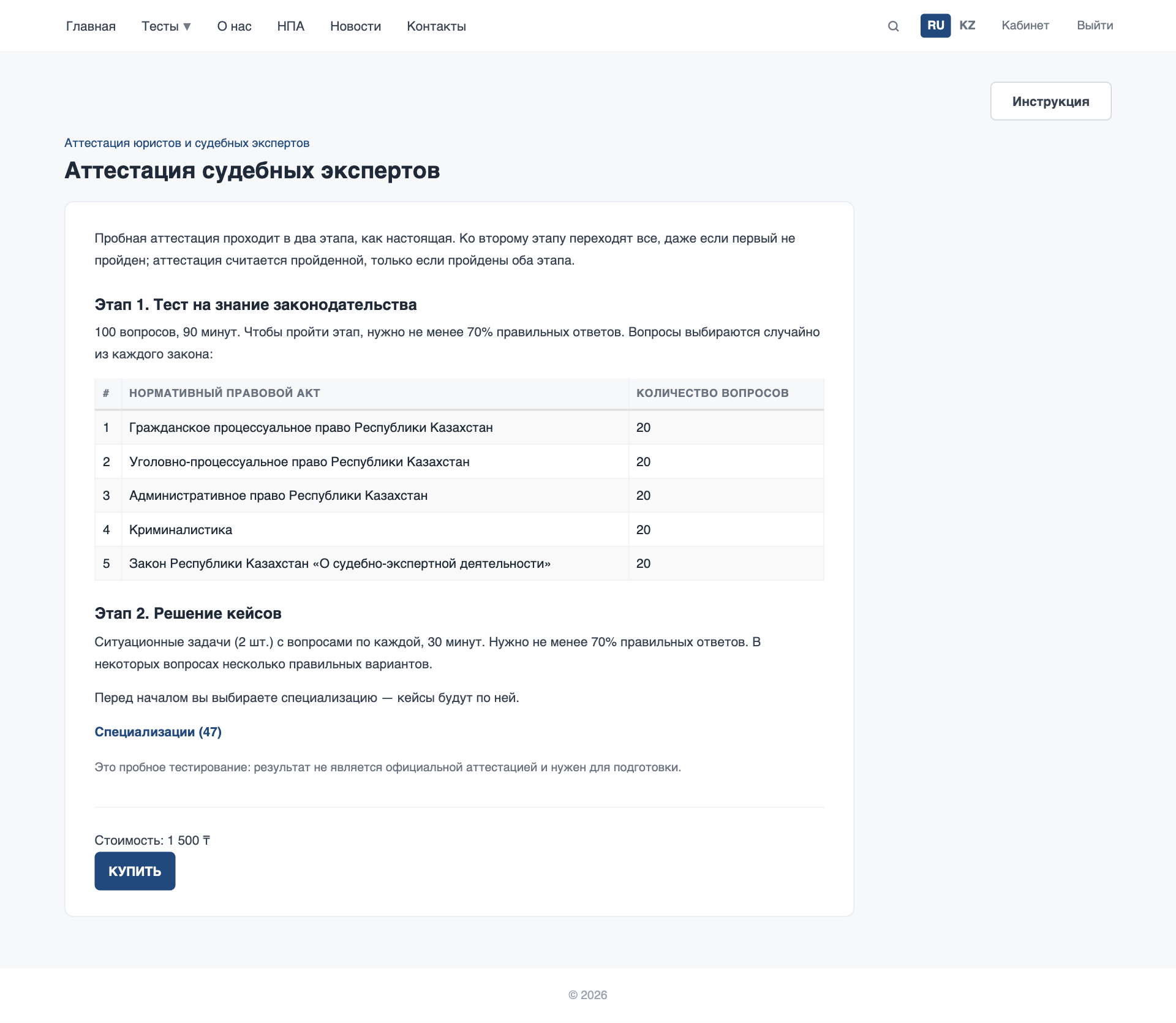
Task: Click the КУПИТЬ button
Action: (x=135, y=871)
